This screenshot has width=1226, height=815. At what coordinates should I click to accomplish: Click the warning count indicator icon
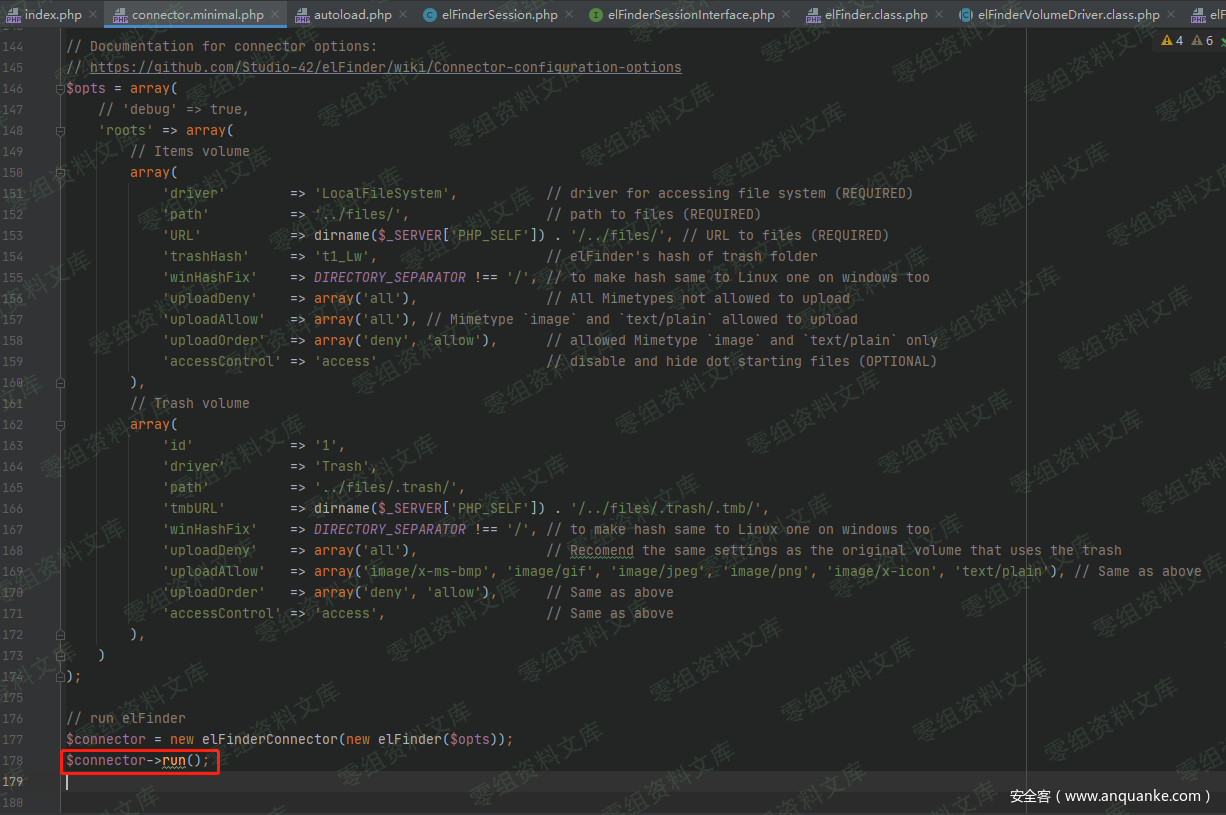pyautogui.click(x=1167, y=41)
